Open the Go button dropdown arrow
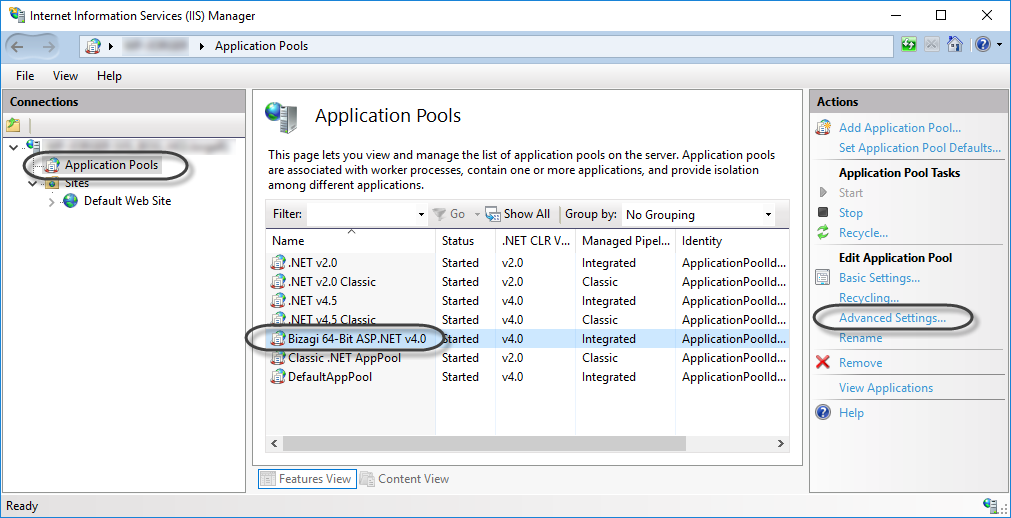The height and width of the screenshot is (518, 1011). click(477, 214)
